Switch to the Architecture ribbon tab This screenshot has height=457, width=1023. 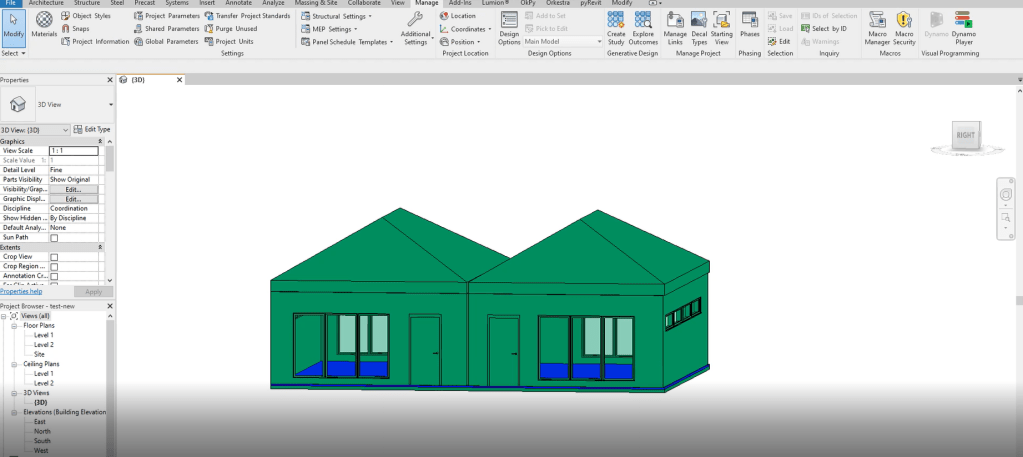pyautogui.click(x=46, y=3)
